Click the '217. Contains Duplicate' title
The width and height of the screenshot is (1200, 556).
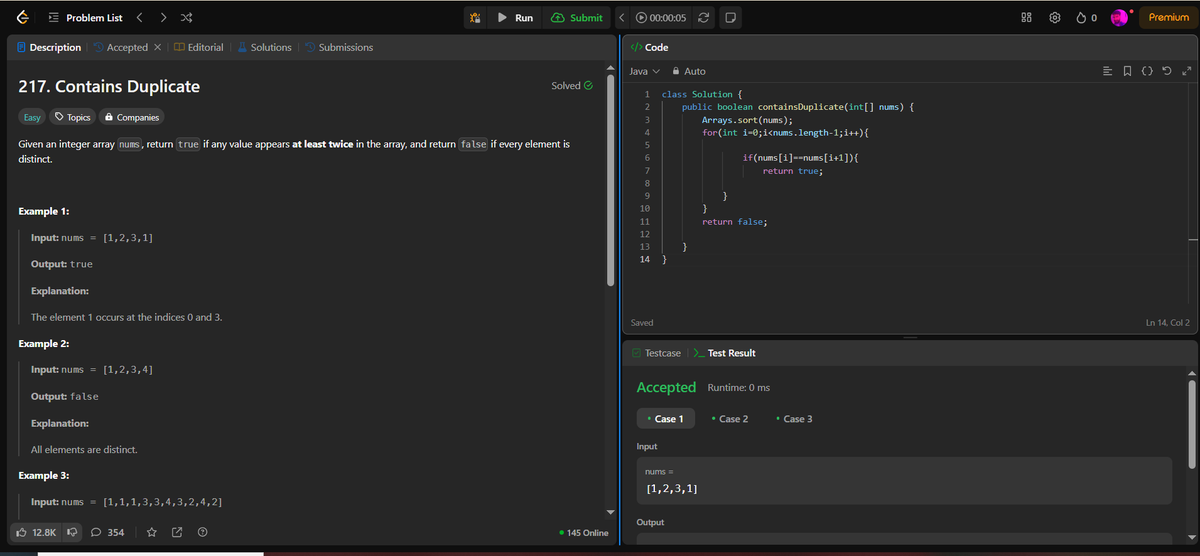pos(109,87)
